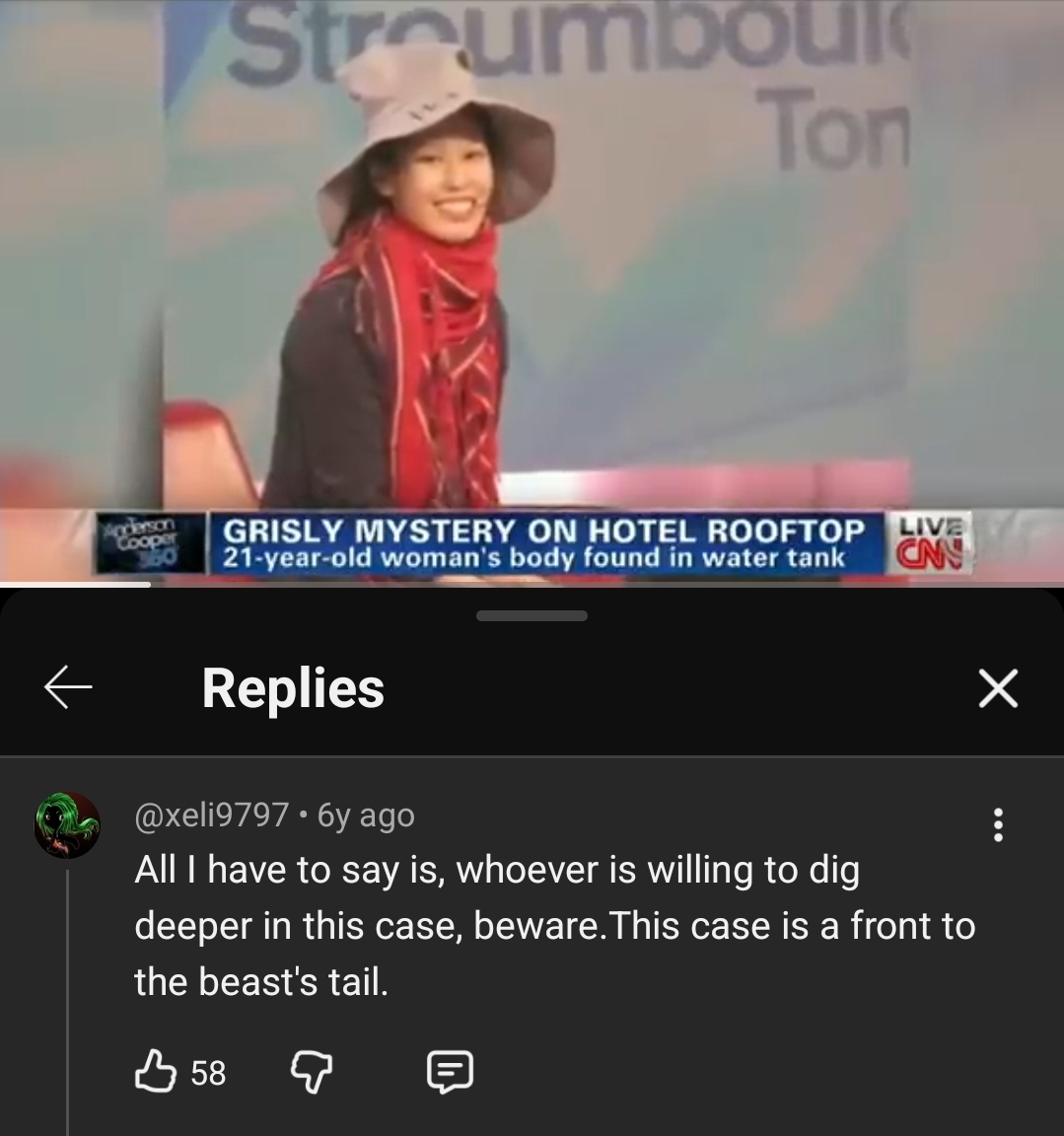
Task: Like the comment using thumbs up icon
Action: (x=156, y=1071)
